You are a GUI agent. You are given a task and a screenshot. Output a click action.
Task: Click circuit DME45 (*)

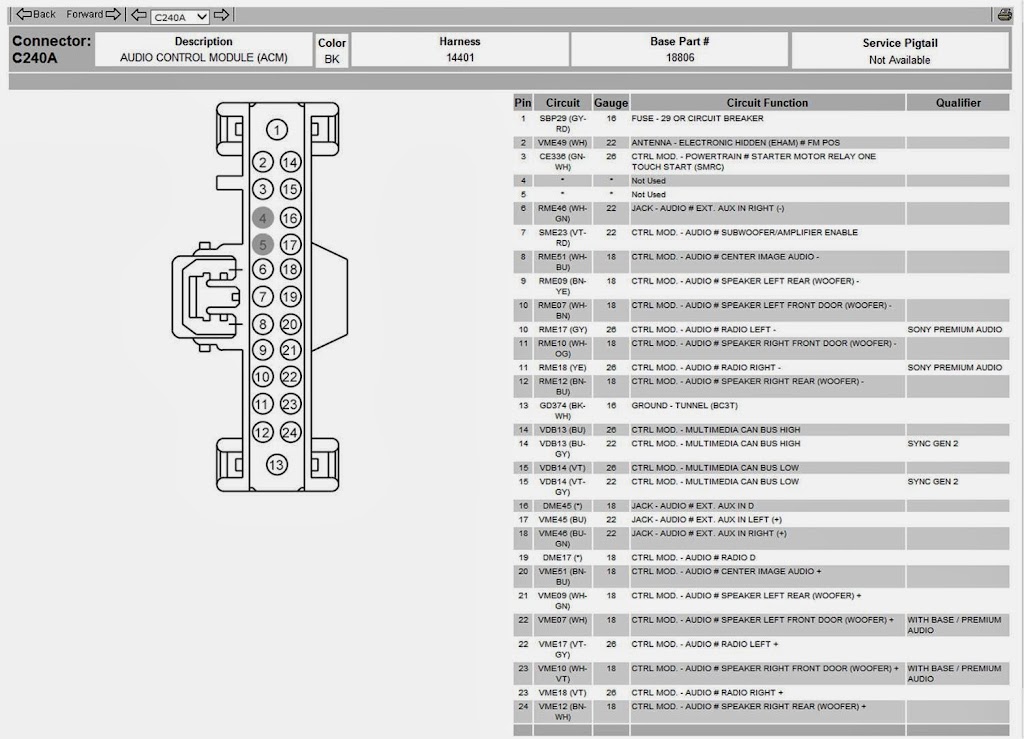coord(562,506)
